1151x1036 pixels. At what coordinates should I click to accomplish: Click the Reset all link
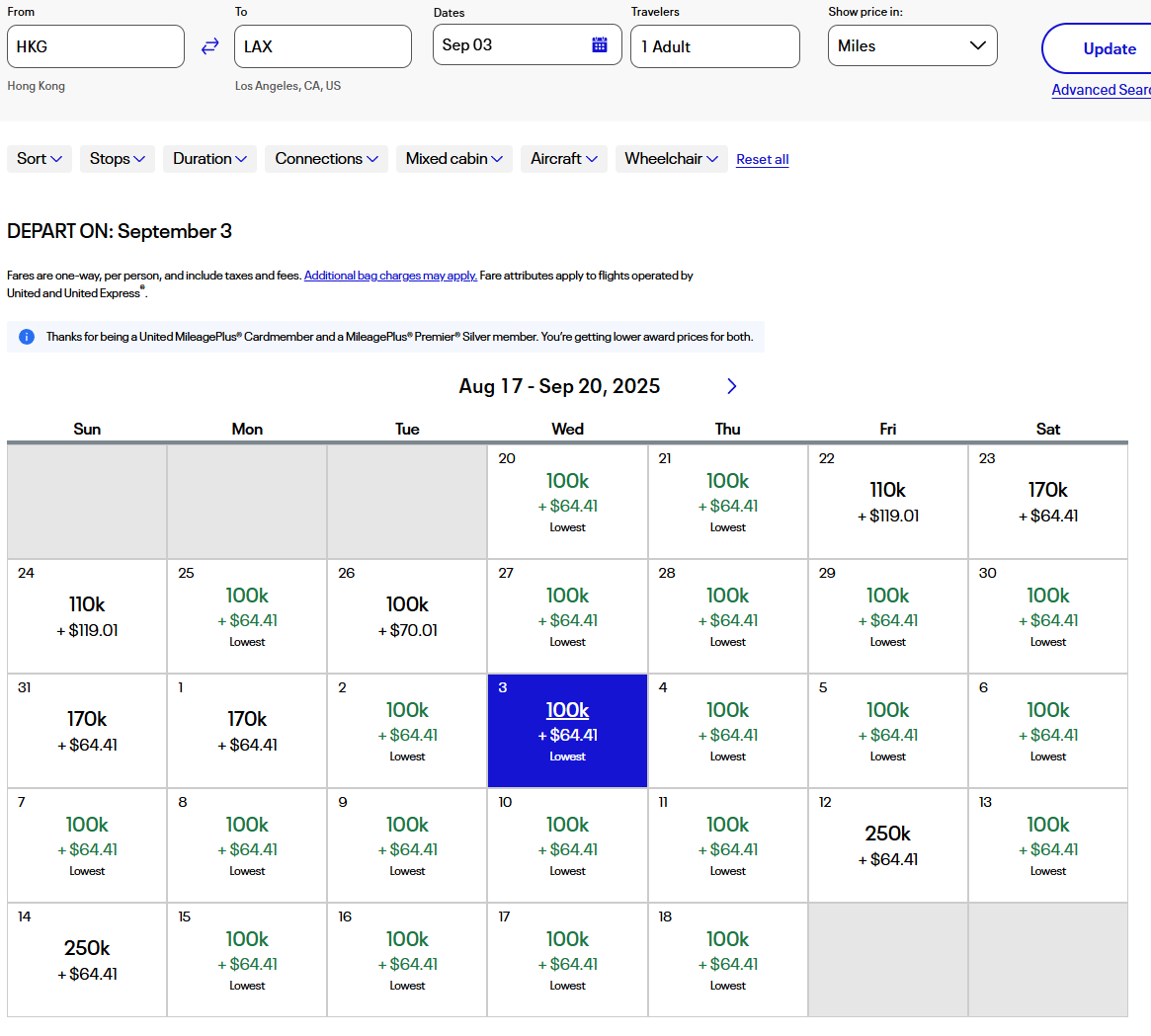(x=763, y=159)
